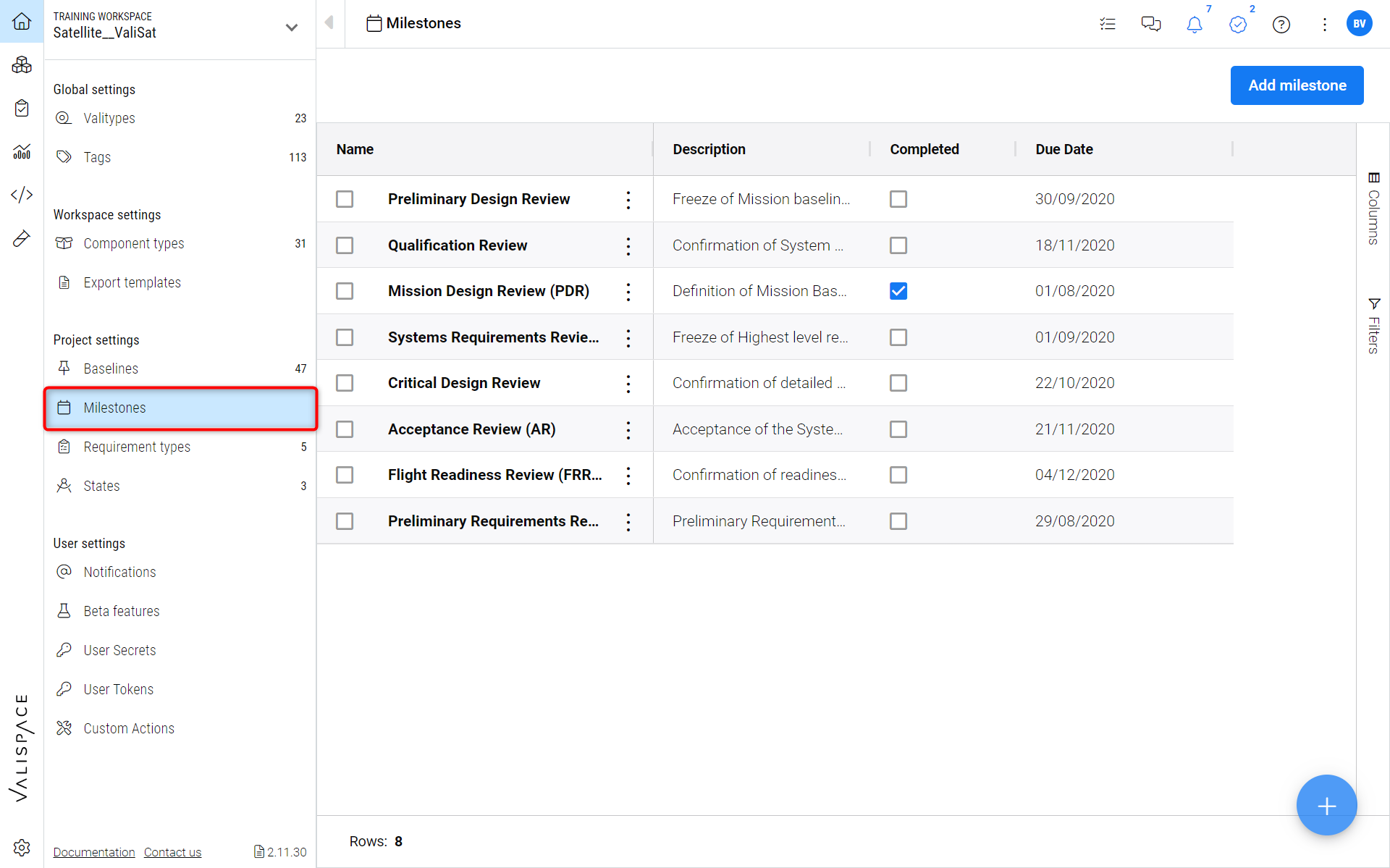Open settings gear at bottom left

pyautogui.click(x=22, y=847)
